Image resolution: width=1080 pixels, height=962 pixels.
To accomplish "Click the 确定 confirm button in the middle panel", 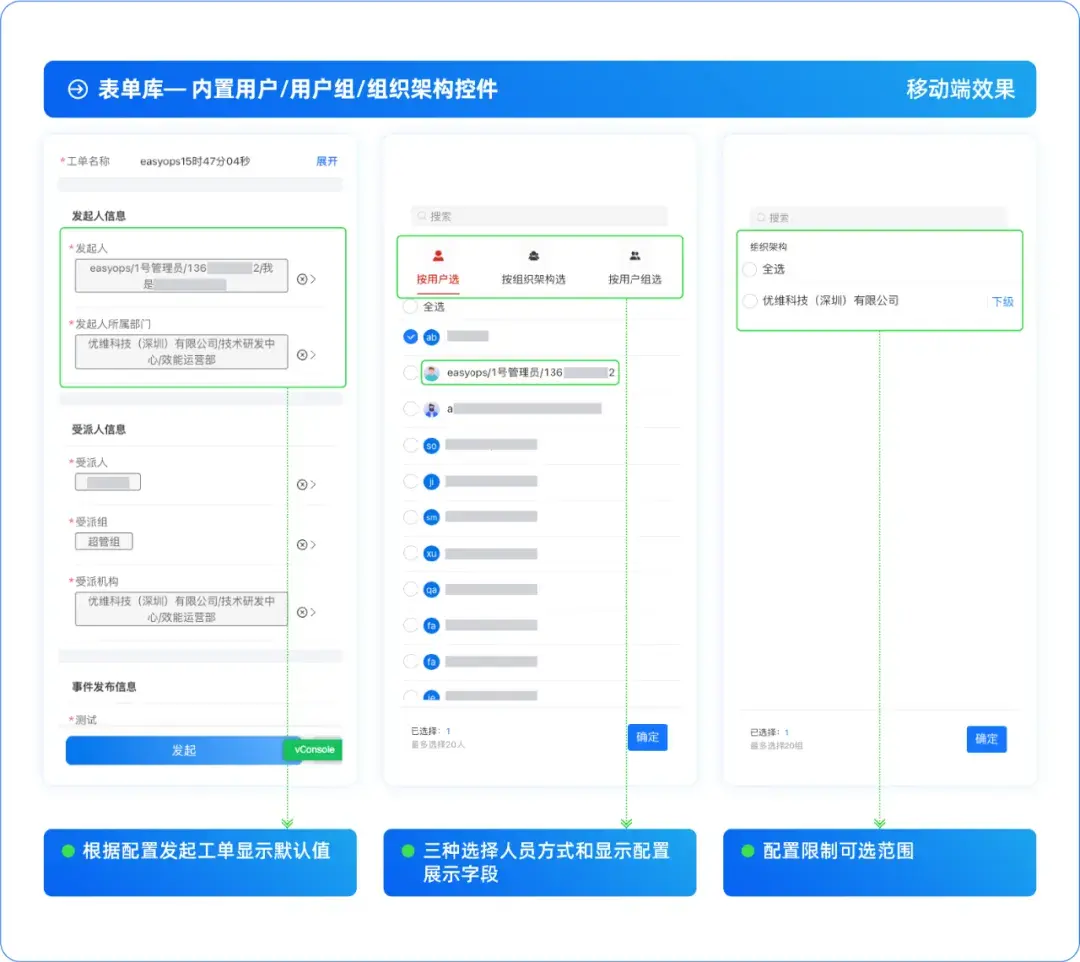I will coord(647,737).
